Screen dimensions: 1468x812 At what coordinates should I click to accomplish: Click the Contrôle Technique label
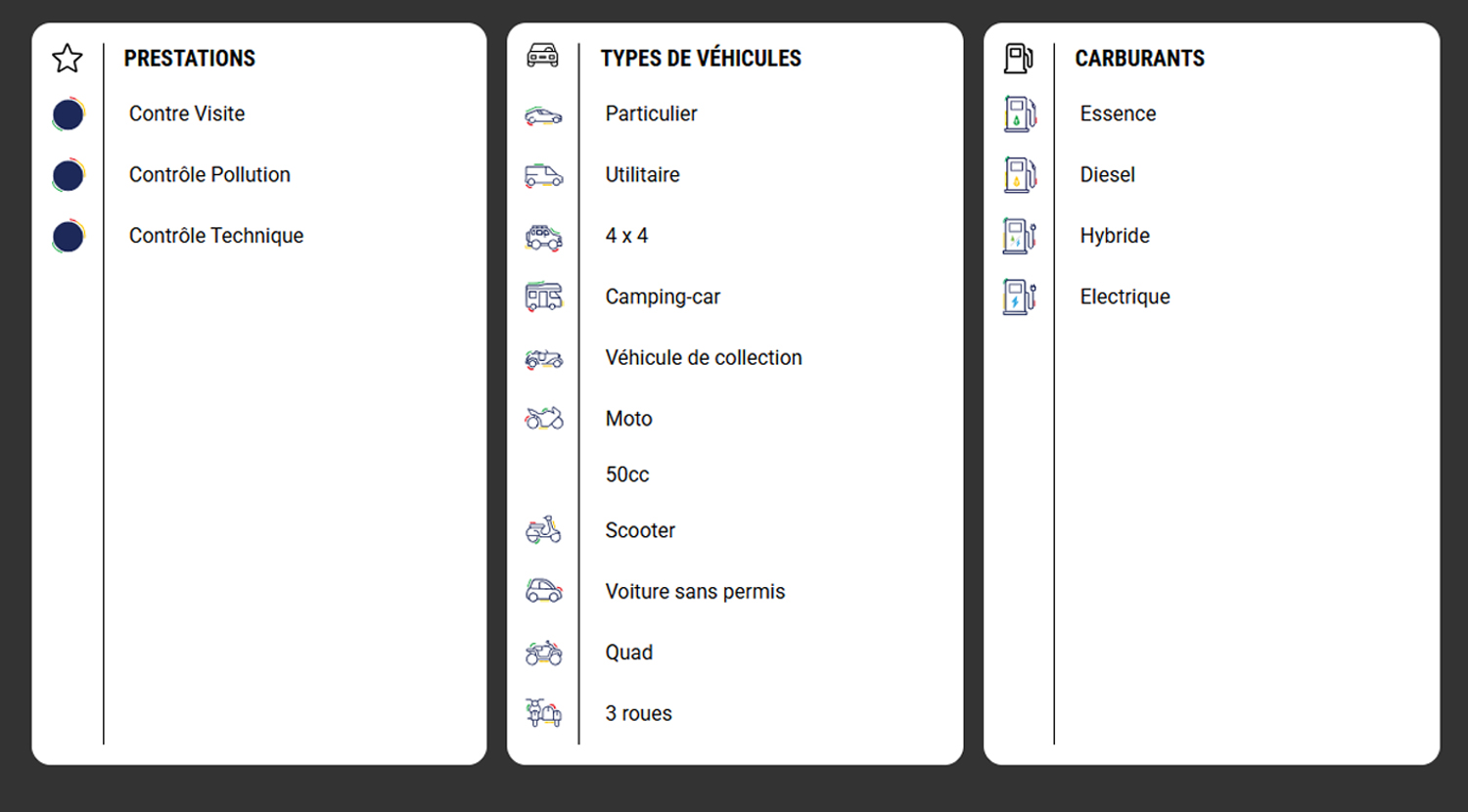(x=216, y=236)
